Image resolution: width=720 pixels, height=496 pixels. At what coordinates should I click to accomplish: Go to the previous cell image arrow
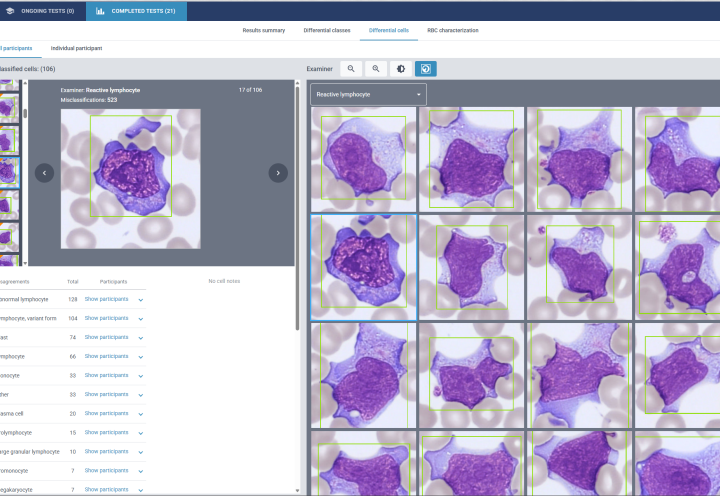[x=45, y=173]
